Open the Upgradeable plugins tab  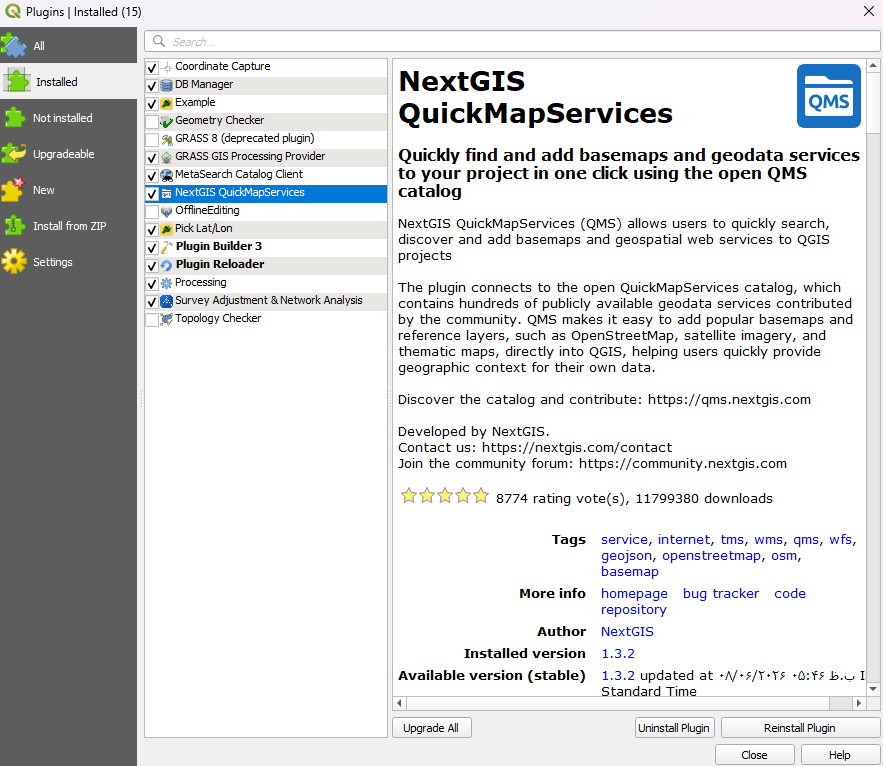68,154
